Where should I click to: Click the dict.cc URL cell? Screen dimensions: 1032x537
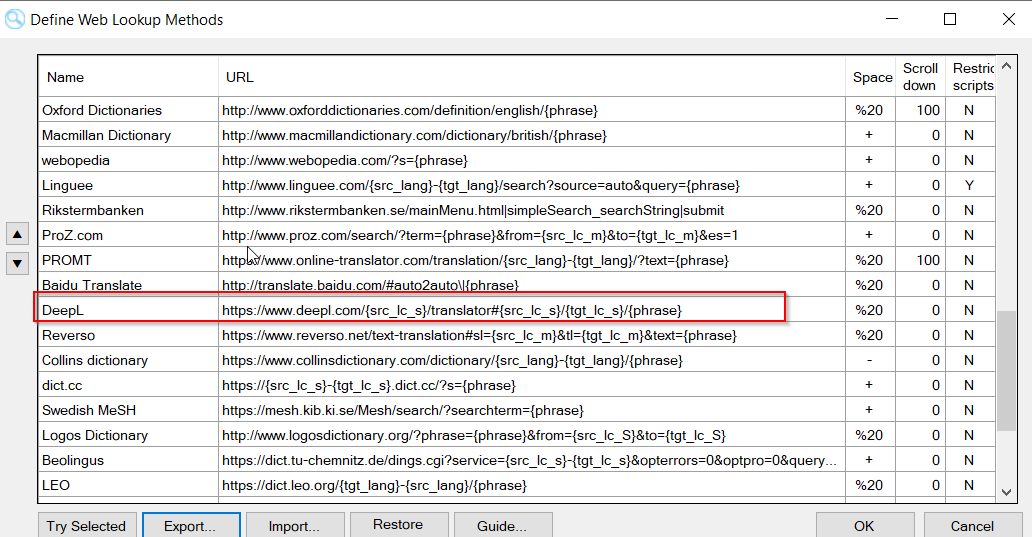coord(532,385)
